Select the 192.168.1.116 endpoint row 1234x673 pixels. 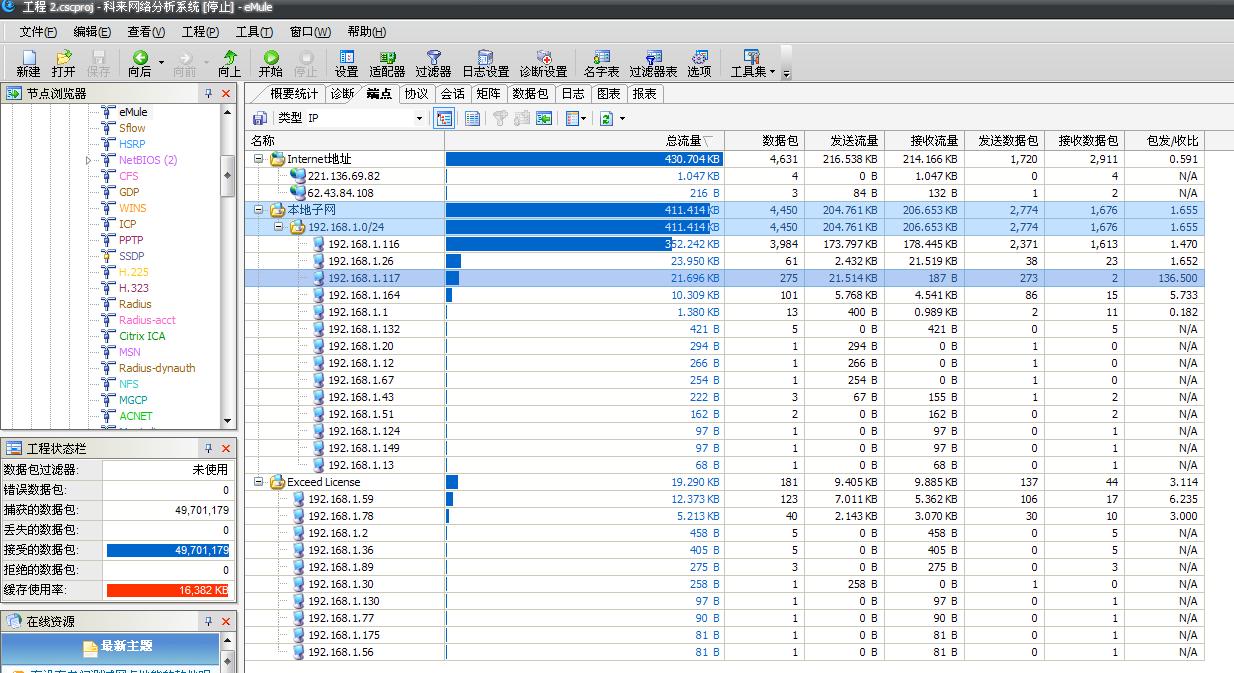[363, 244]
